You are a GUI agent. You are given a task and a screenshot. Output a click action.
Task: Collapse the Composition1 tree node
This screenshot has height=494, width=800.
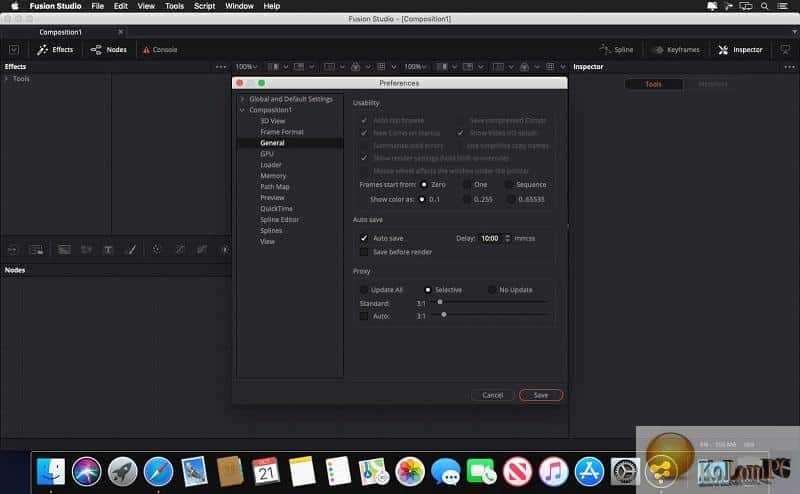pos(242,110)
